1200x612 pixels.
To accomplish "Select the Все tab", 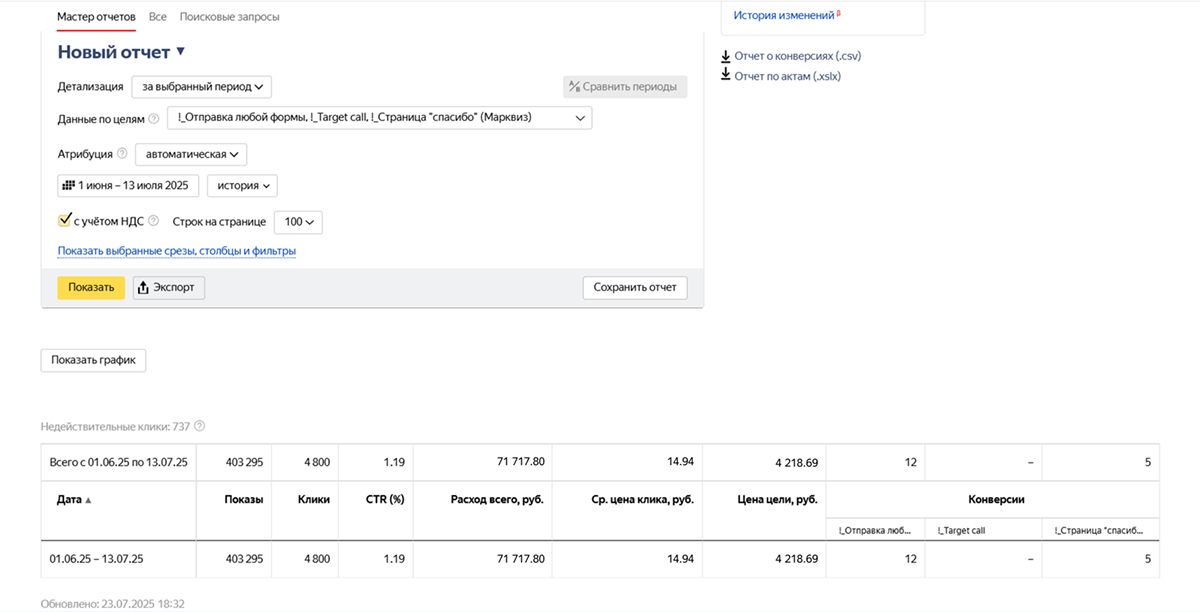I will pyautogui.click(x=157, y=17).
